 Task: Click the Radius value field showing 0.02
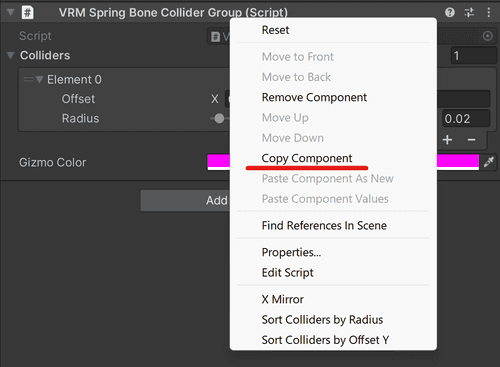pyautogui.click(x=466, y=119)
